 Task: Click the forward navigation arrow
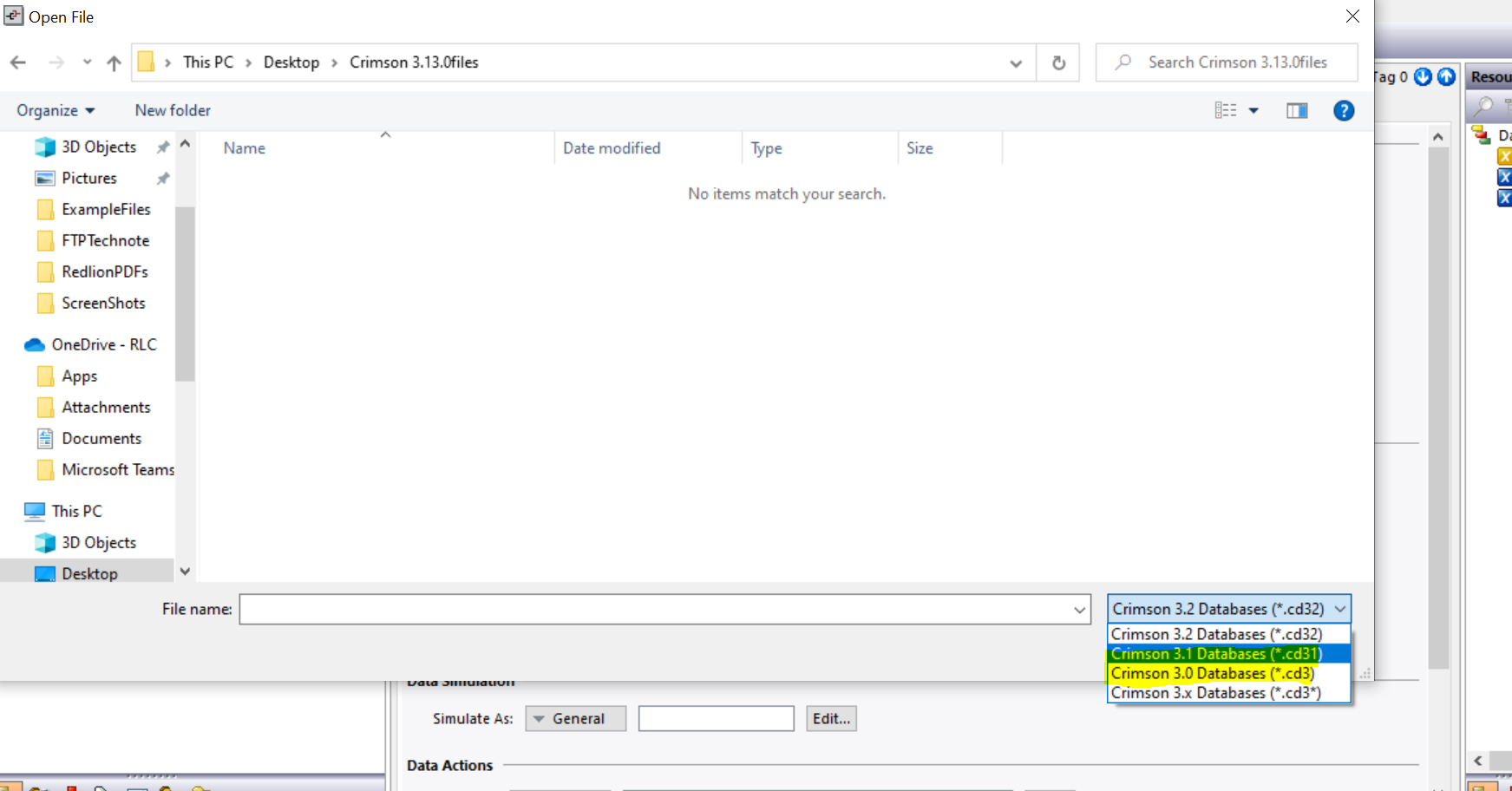coord(56,62)
